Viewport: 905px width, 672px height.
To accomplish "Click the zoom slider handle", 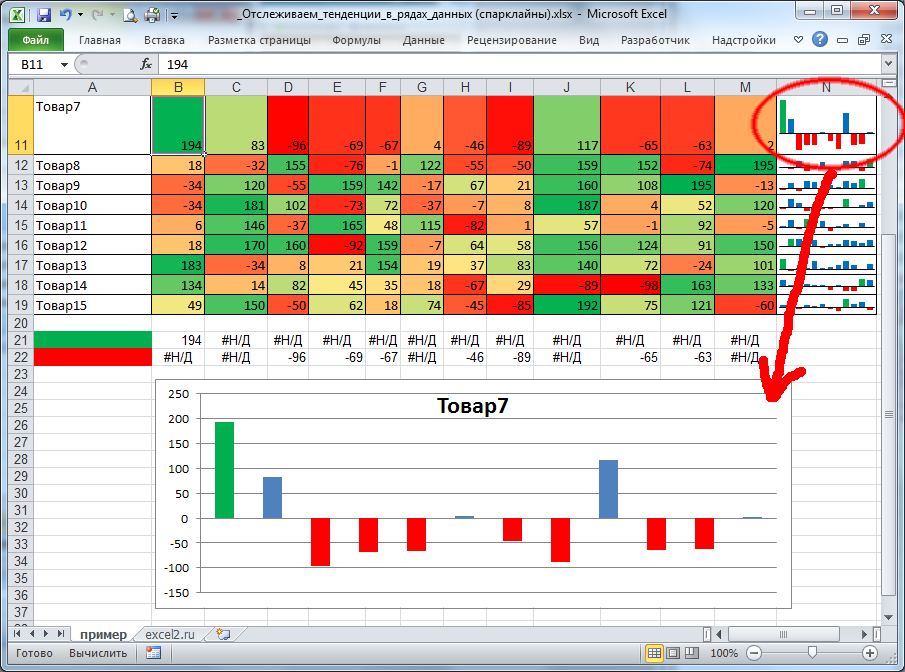I will pyautogui.click(x=812, y=653).
